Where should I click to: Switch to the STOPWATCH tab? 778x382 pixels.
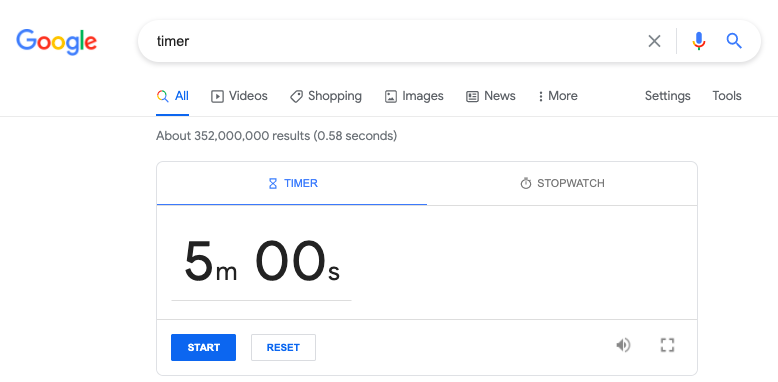[562, 184]
